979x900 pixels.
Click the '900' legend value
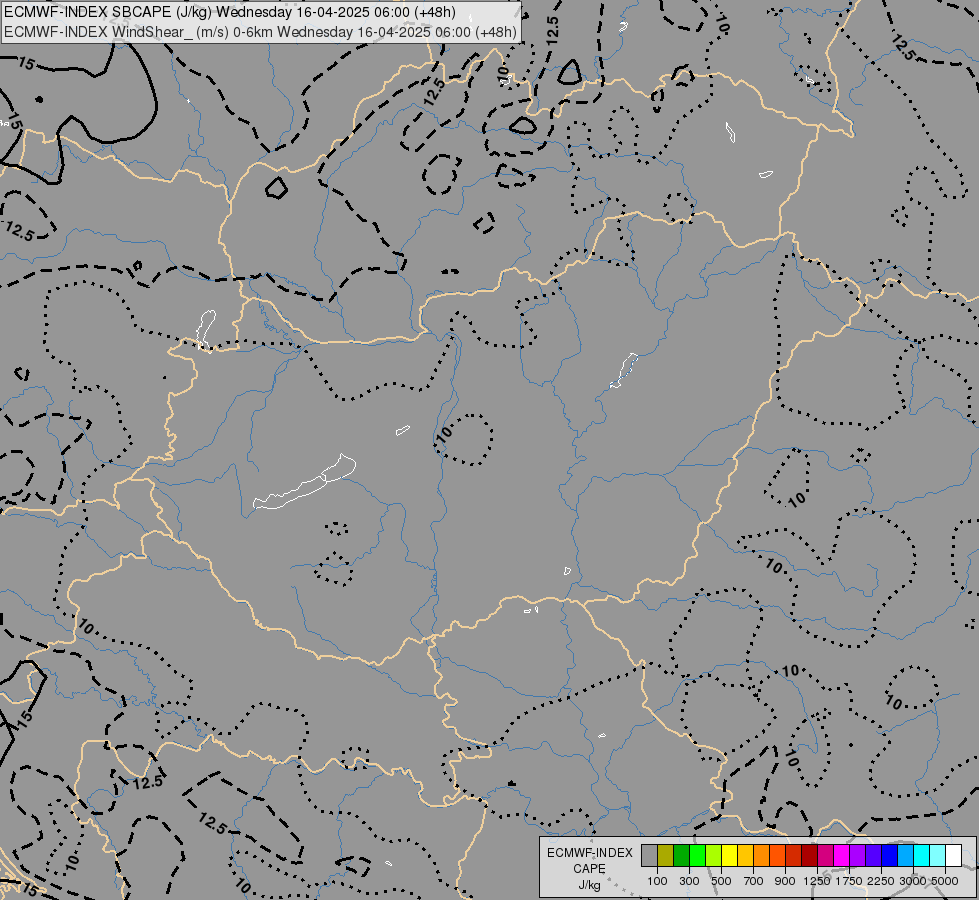(785, 881)
